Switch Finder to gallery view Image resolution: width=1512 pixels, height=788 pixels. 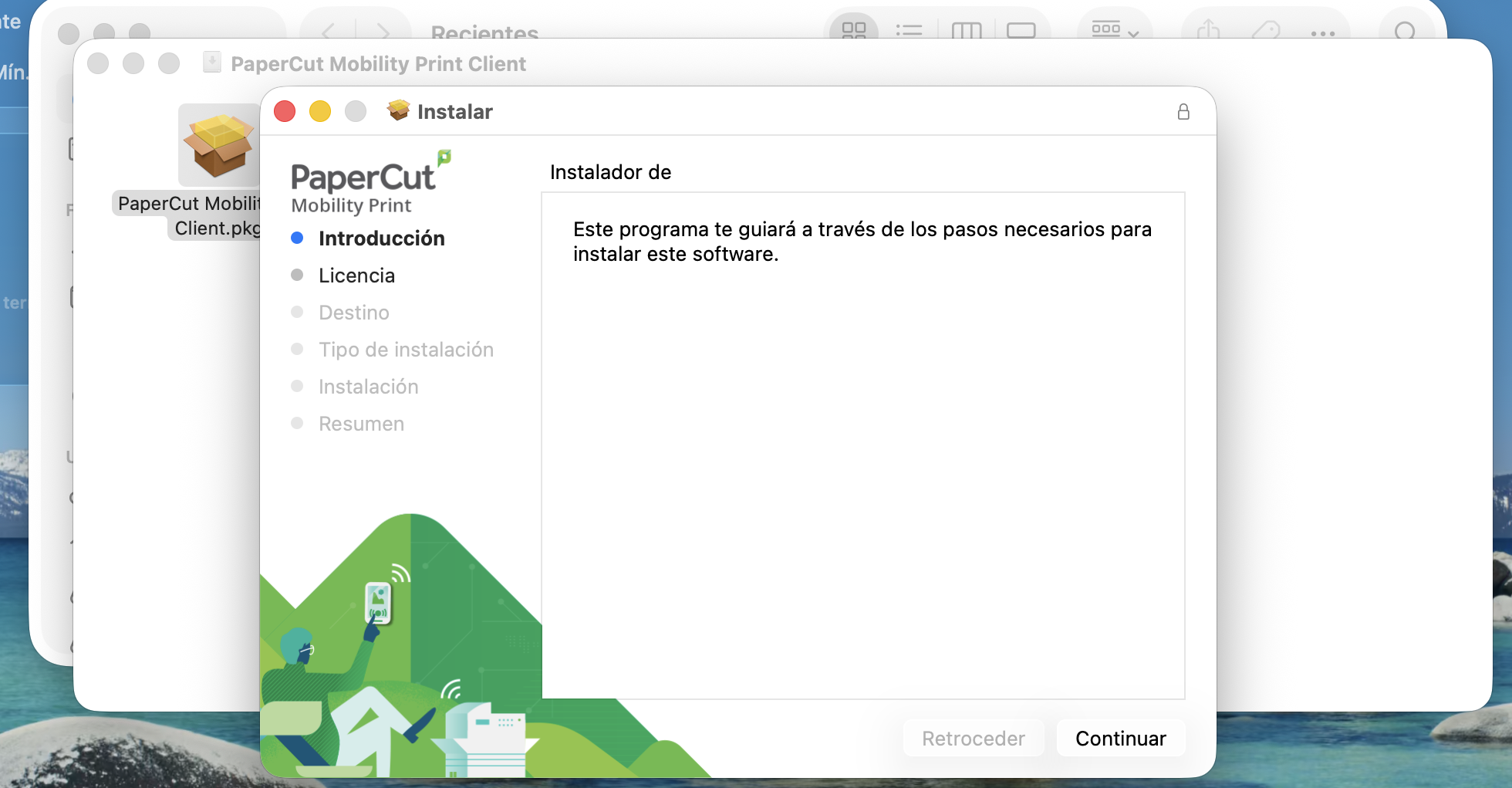(1021, 31)
